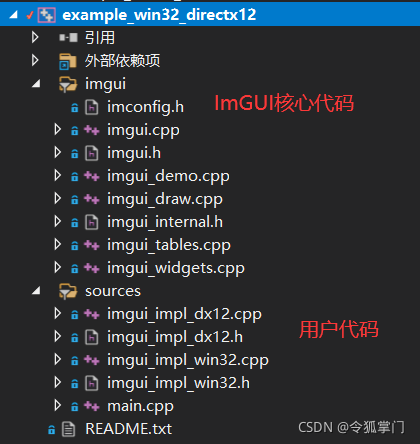This screenshot has height=444, width=420.
Task: Expand the imgui_impl_dx12.cpp node
Action: pos(58,314)
